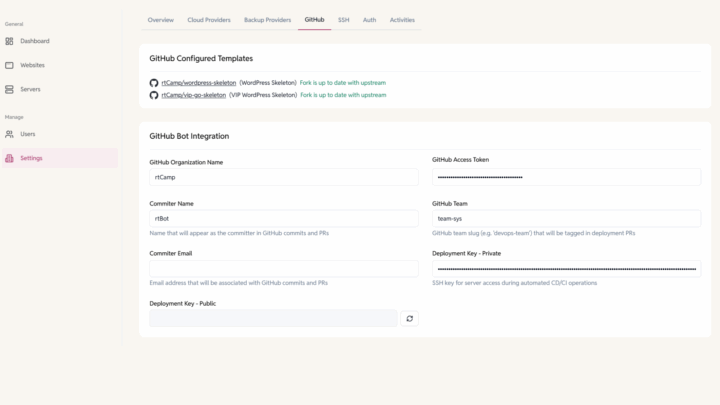Viewport: 720px width, 405px height.
Task: Select Settings in the sidebar
Action: click(x=60, y=158)
